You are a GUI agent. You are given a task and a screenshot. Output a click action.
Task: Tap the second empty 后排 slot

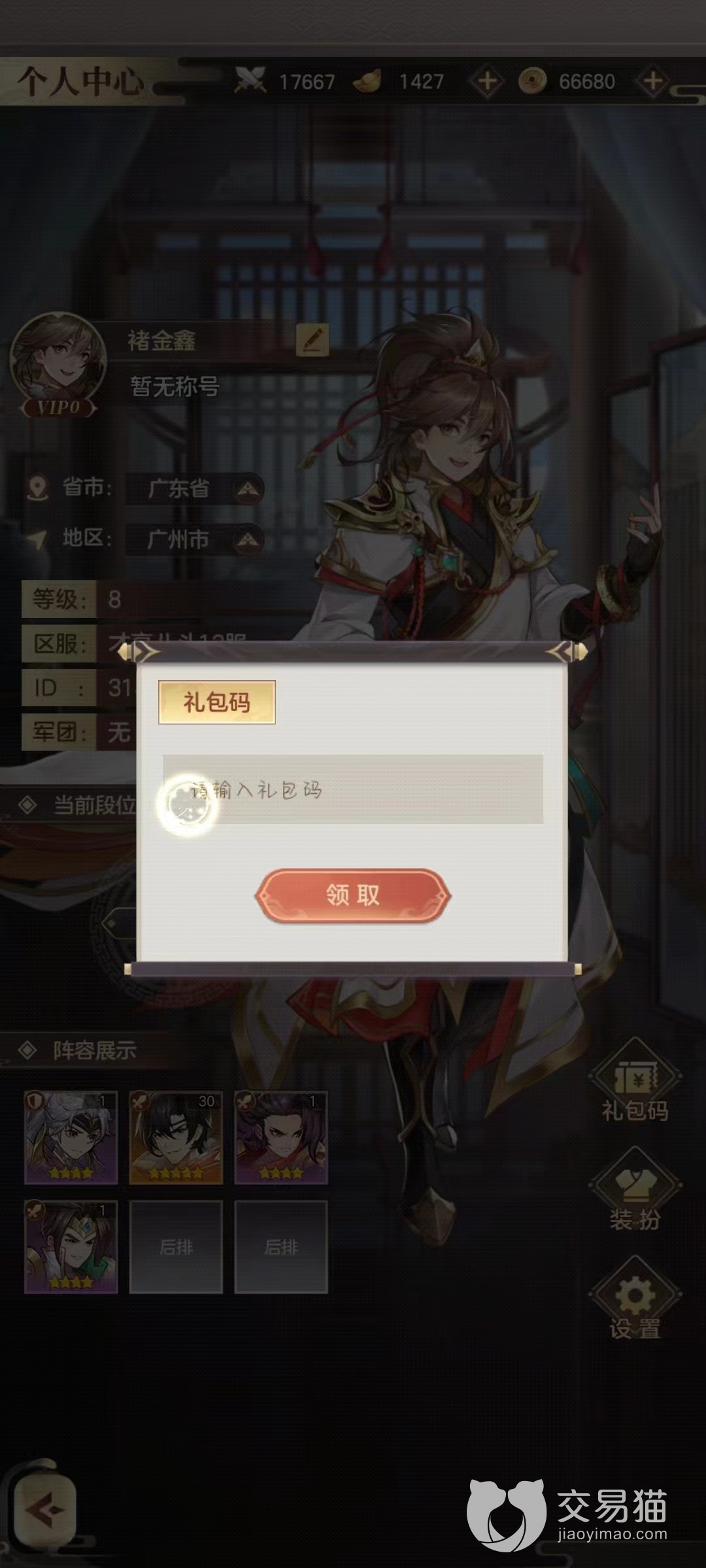(281, 1247)
